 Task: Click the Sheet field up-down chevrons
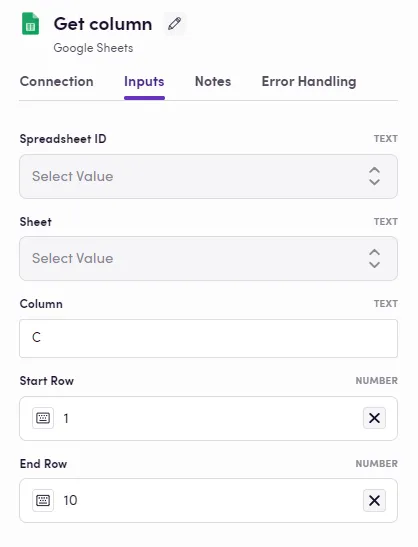[374, 258]
